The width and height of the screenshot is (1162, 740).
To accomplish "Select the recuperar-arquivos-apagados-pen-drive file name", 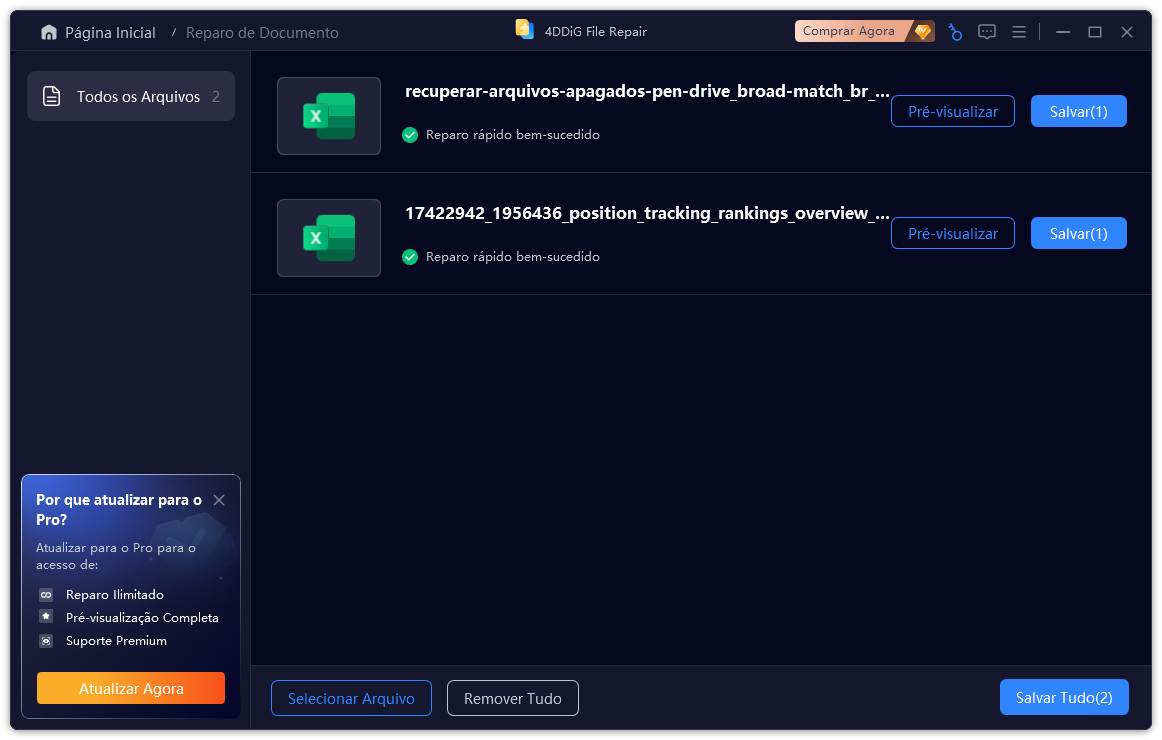I will 647,91.
